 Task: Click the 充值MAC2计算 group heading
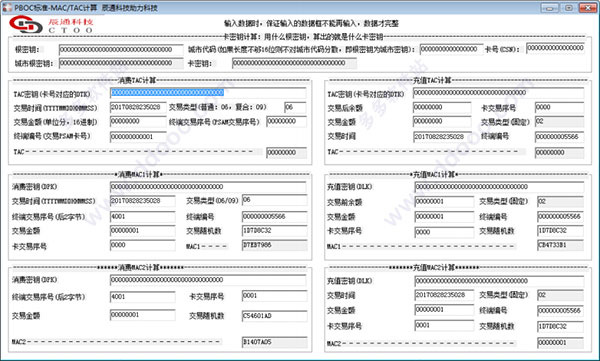tap(434, 268)
